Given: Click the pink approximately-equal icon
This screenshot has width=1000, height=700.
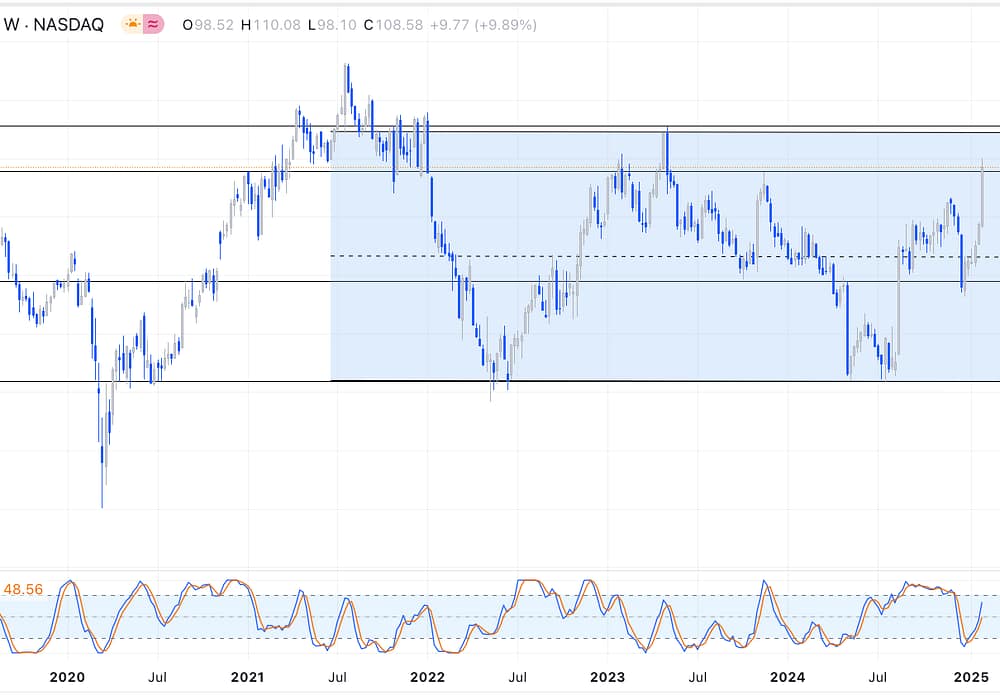Looking at the screenshot, I should point(153,25).
